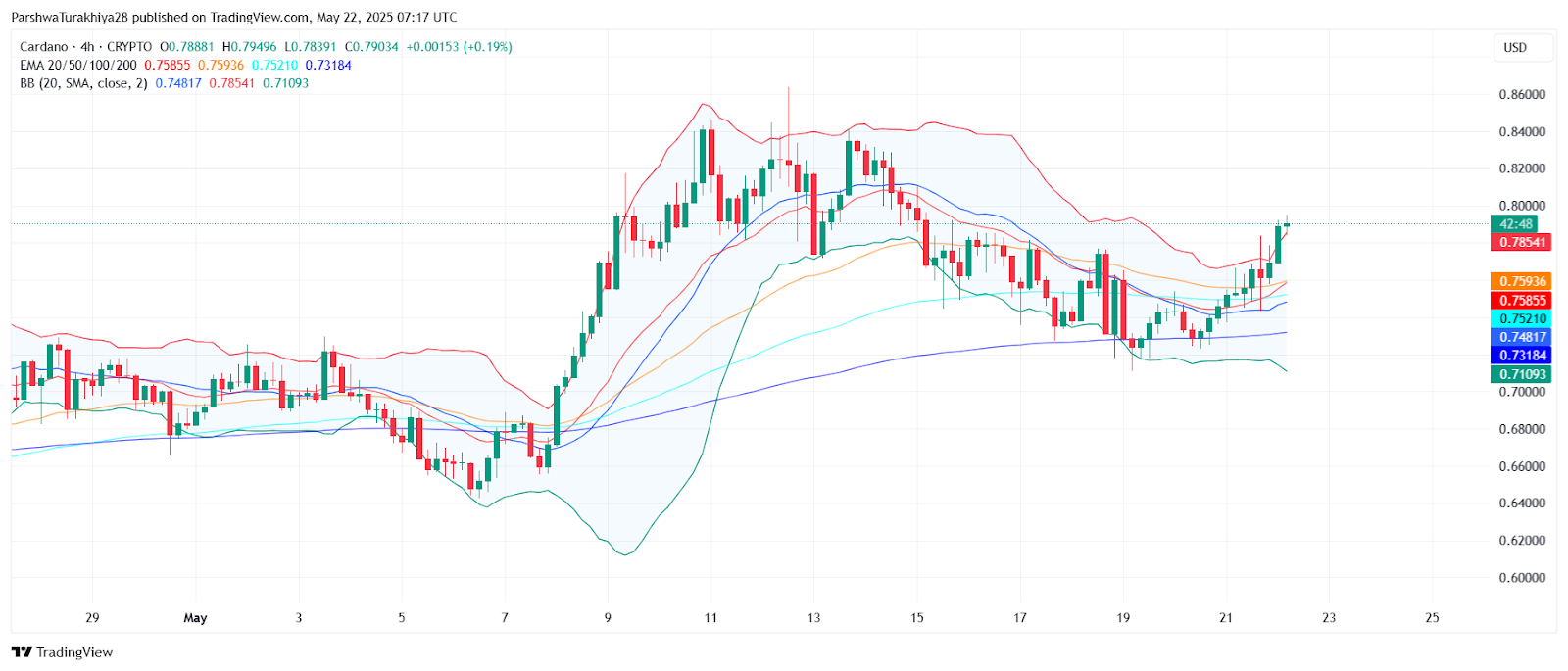Click the BB (20, SMA, close, 2) legend
The height and width of the screenshot is (671, 1568).
click(x=83, y=83)
